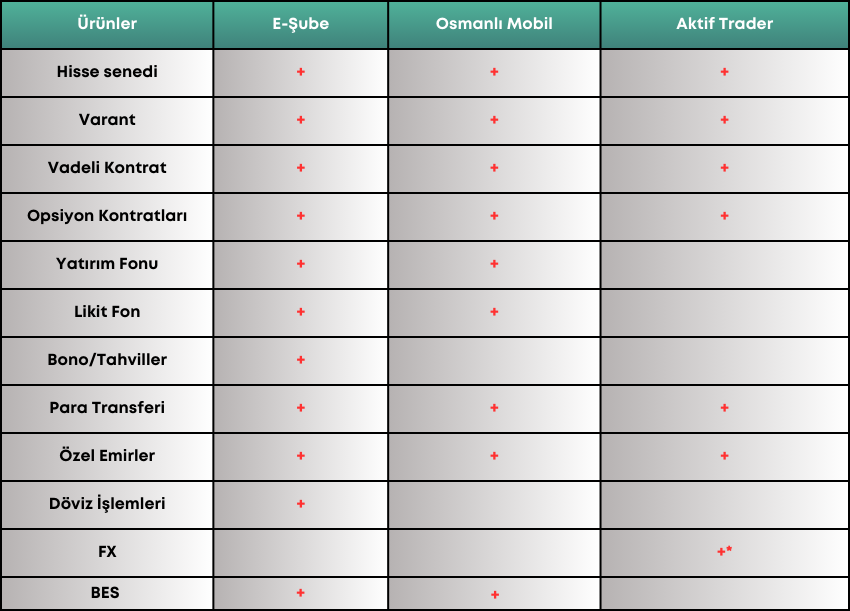Select the Opsiyon Kontratları row label

click(107, 216)
